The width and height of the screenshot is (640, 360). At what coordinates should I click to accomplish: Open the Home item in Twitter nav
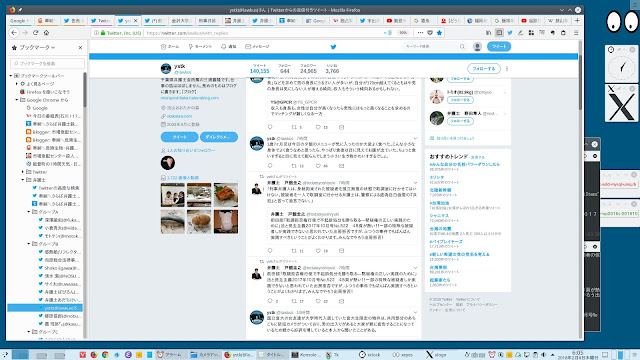tap(170, 47)
